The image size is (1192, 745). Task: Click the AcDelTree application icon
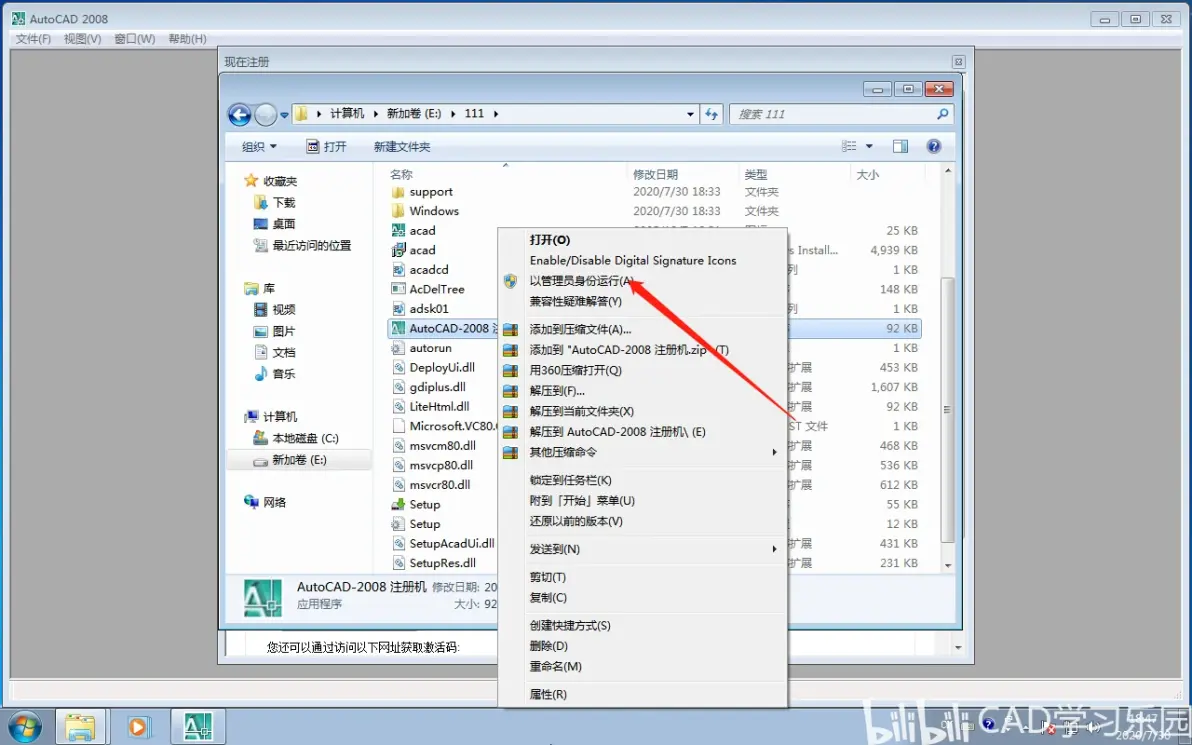point(398,289)
